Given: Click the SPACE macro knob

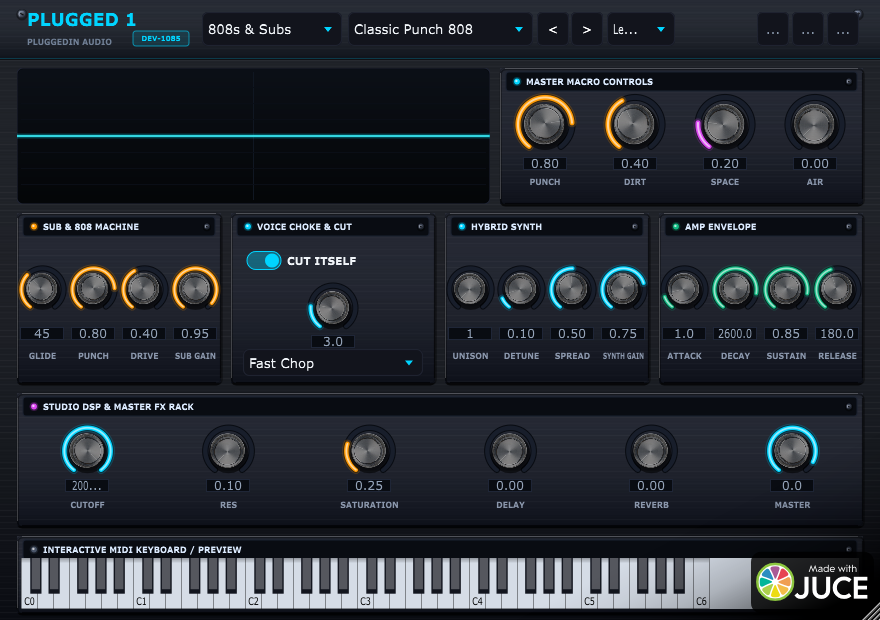Looking at the screenshot, I should coord(724,123).
